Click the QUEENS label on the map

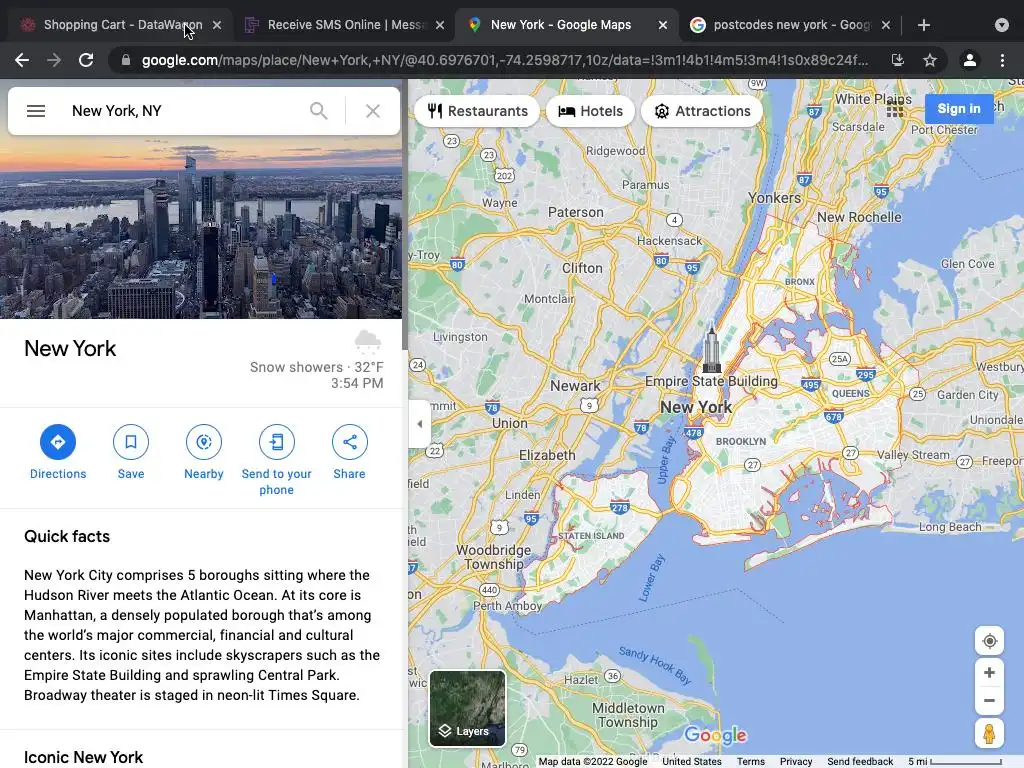click(x=850, y=394)
